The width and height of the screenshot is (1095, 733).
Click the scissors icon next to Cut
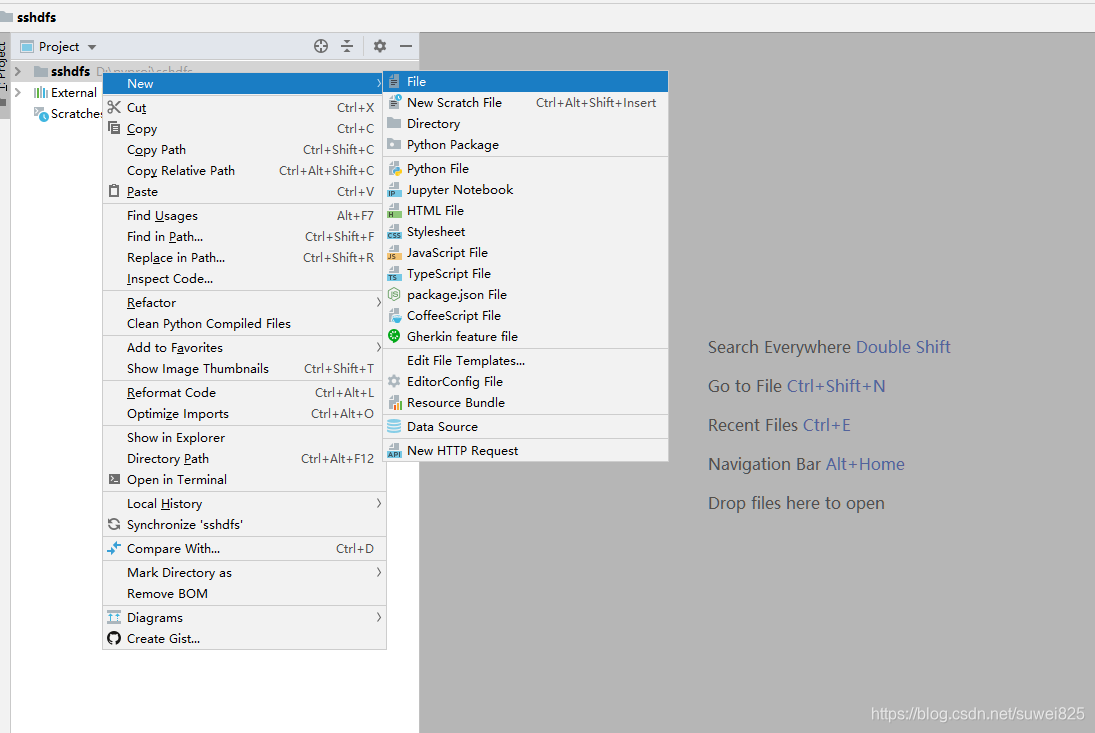coord(114,107)
